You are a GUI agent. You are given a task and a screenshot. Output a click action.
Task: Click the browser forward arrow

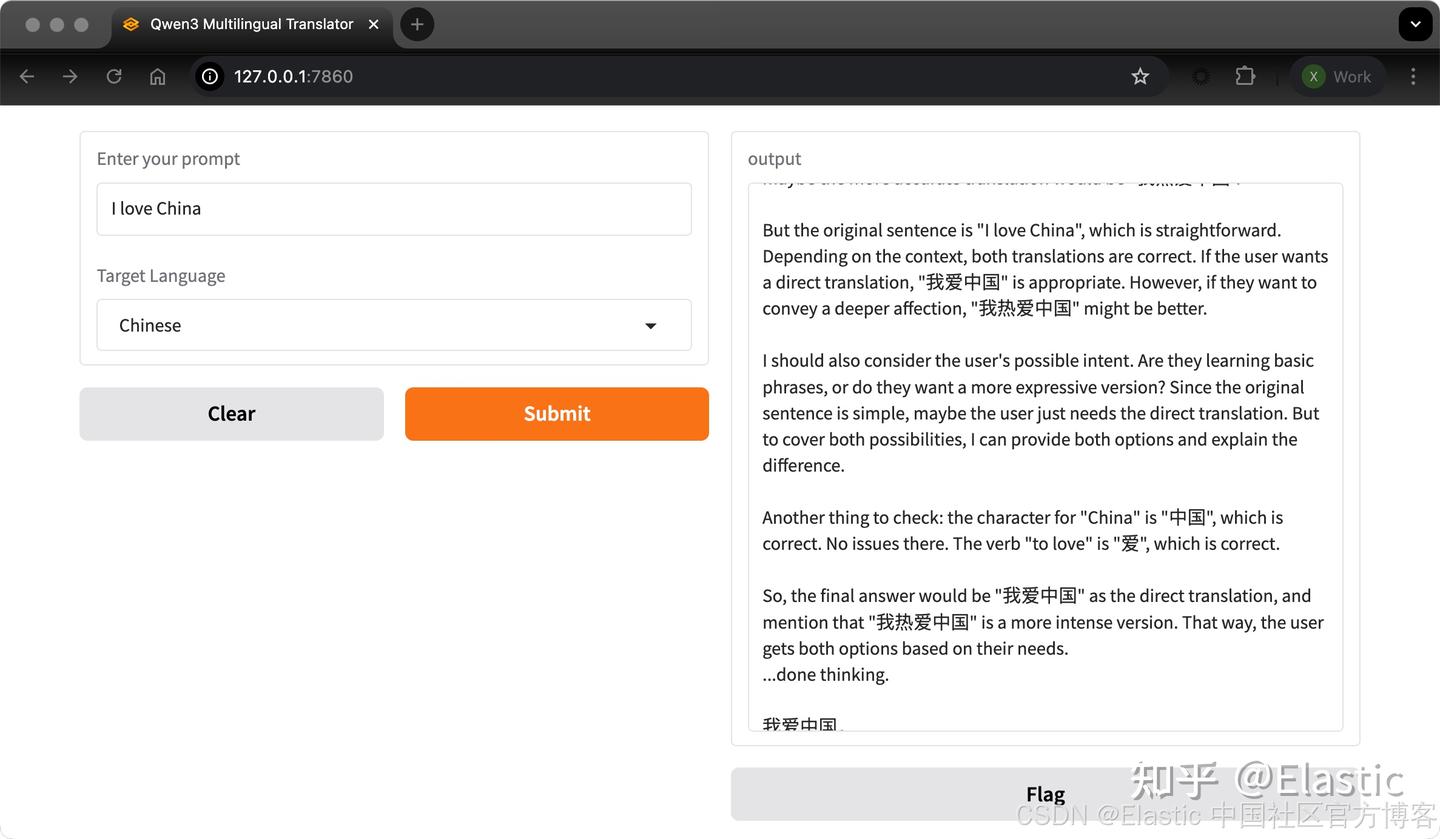(x=70, y=77)
